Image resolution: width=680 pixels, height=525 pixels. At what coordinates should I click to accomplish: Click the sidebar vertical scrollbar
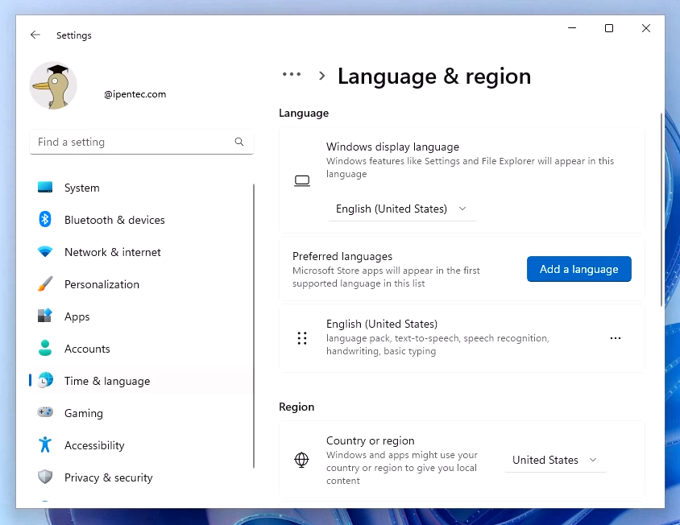(254, 326)
